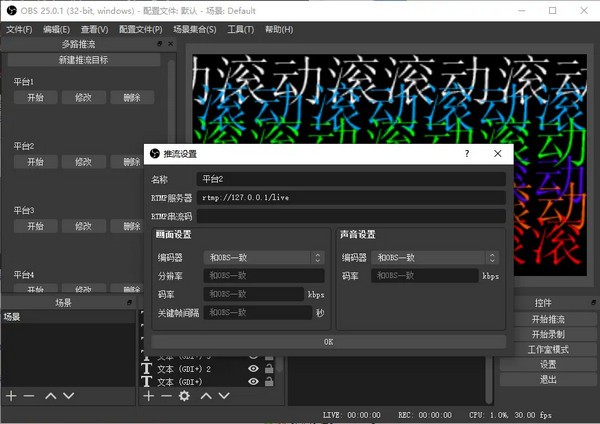Click the help question mark in 推流设置 dialog

point(466,154)
